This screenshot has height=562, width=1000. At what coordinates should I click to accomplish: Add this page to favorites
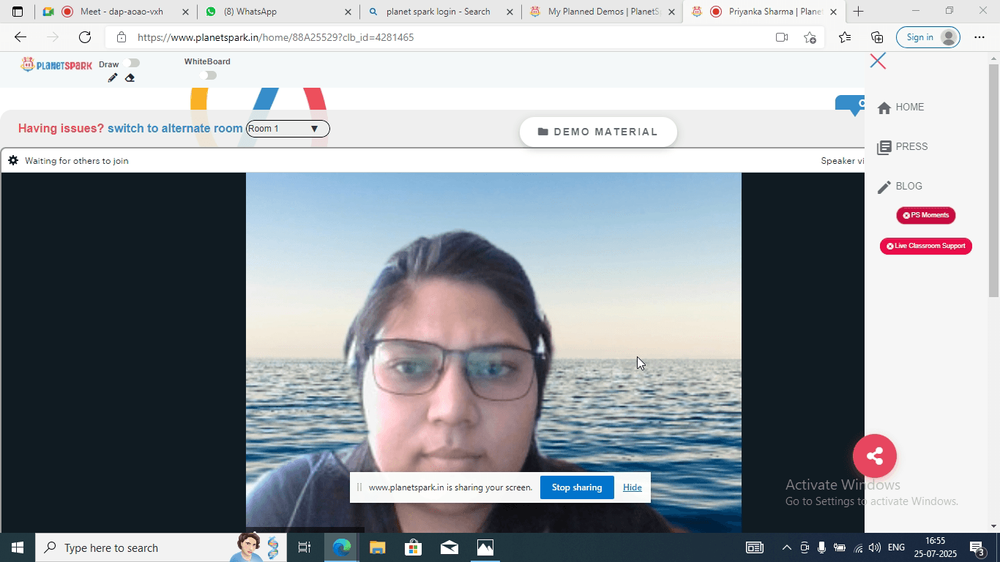coord(810,37)
